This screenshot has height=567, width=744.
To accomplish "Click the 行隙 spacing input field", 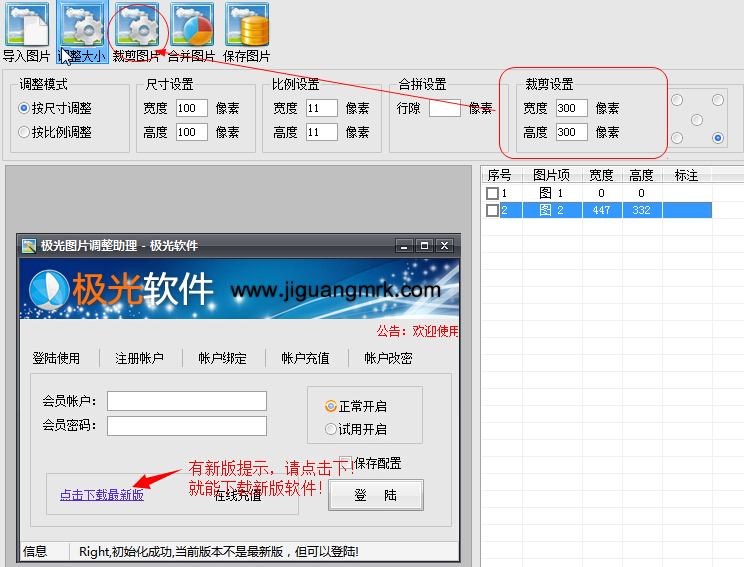I will point(445,108).
